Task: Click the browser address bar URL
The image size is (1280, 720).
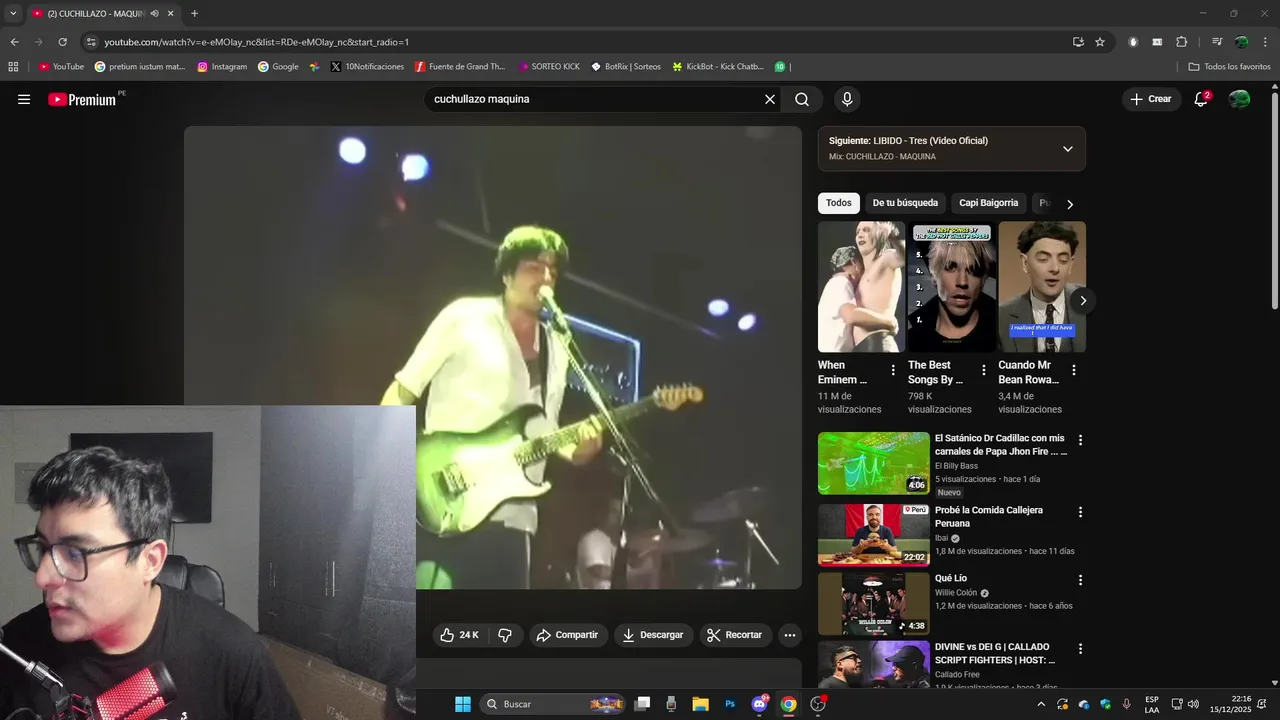Action: point(256,42)
